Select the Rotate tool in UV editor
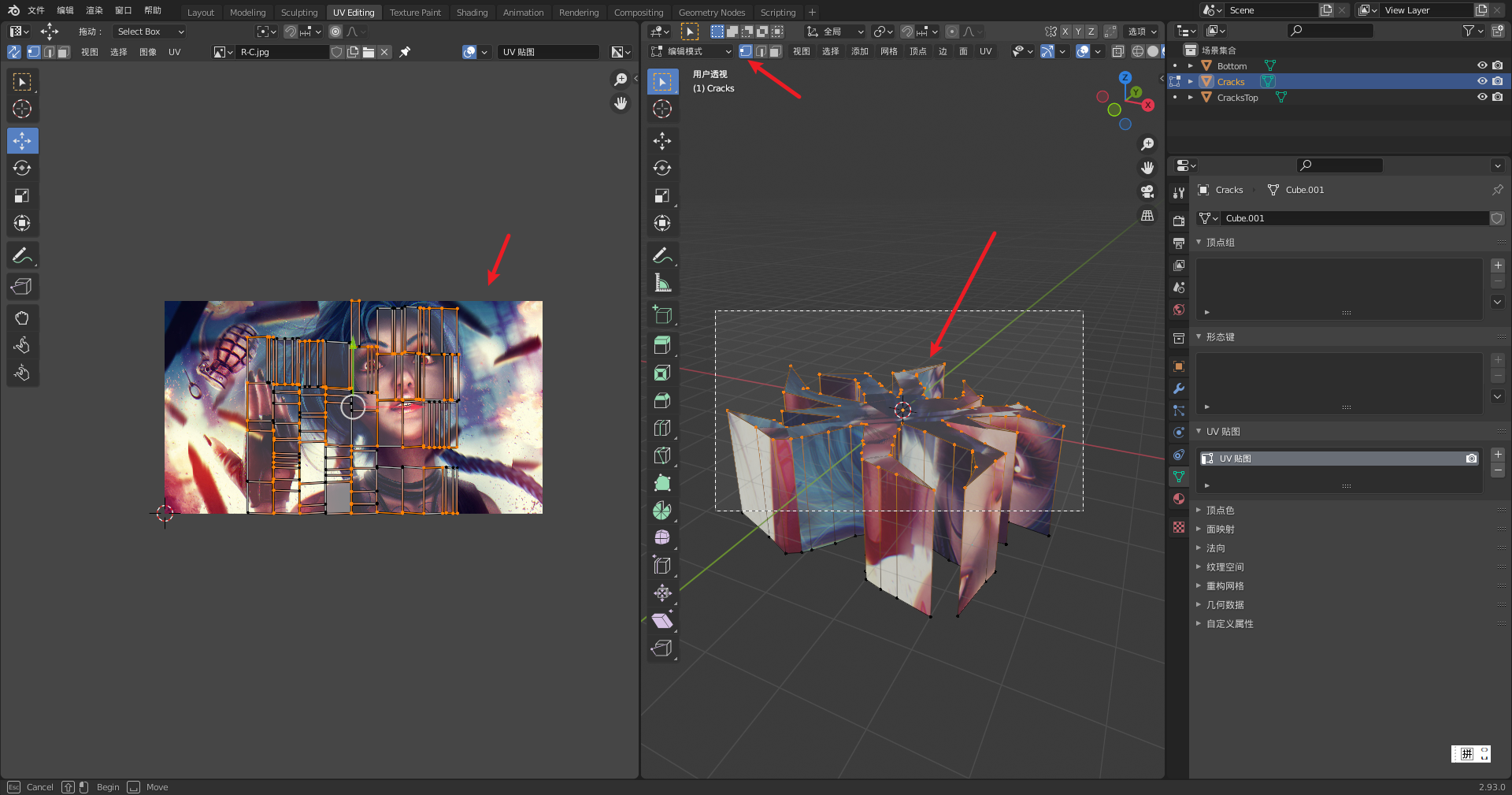Viewport: 1512px width, 795px height. point(22,168)
